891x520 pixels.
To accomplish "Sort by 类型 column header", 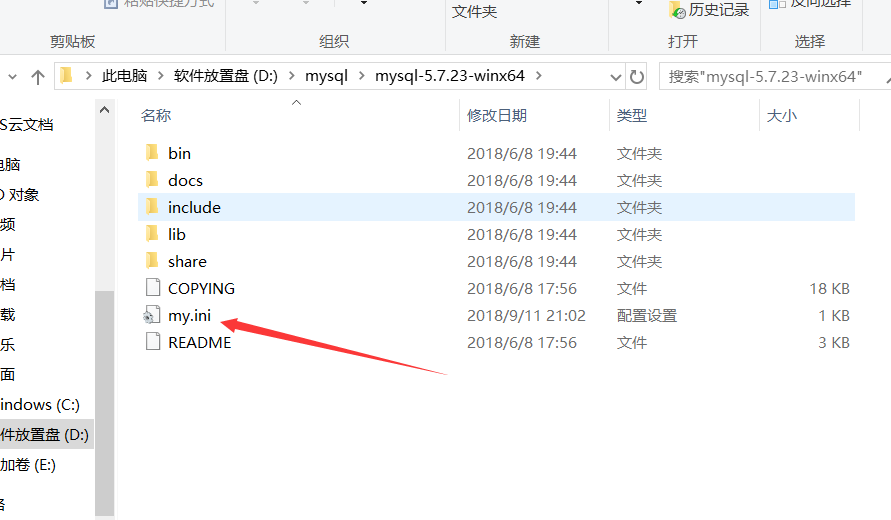I will [632, 115].
